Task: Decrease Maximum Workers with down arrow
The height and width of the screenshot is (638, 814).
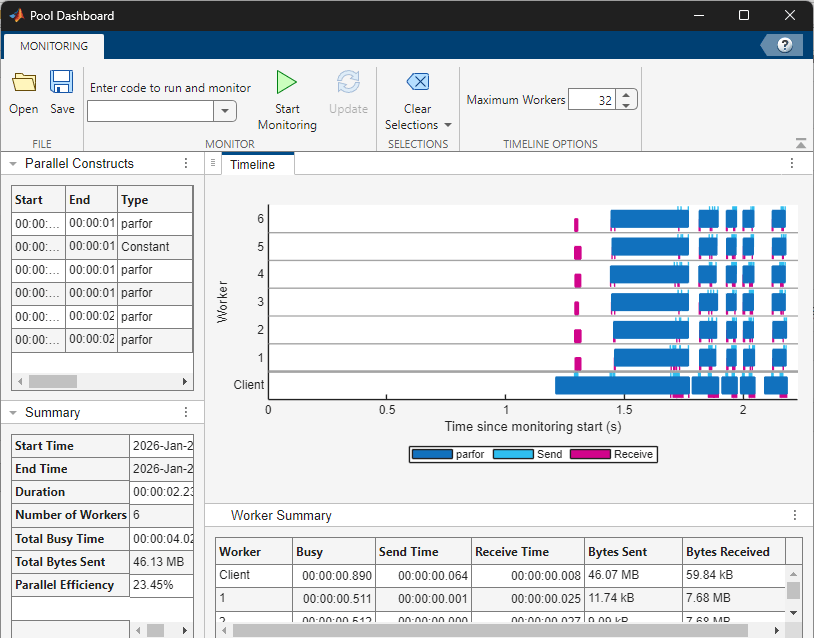Action: pyautogui.click(x=626, y=105)
